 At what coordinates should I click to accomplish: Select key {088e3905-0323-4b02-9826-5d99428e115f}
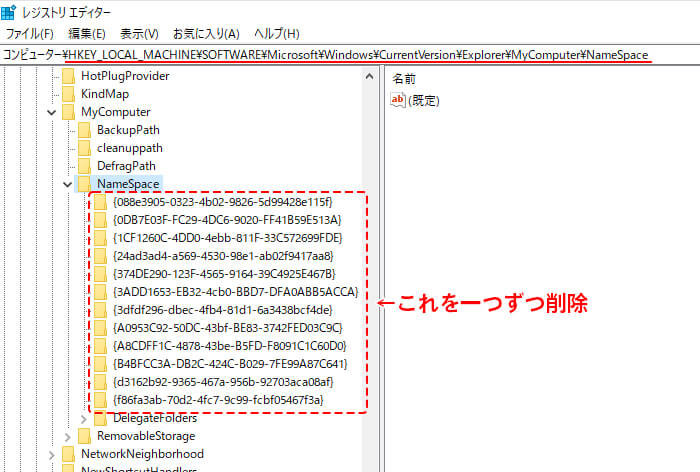223,202
